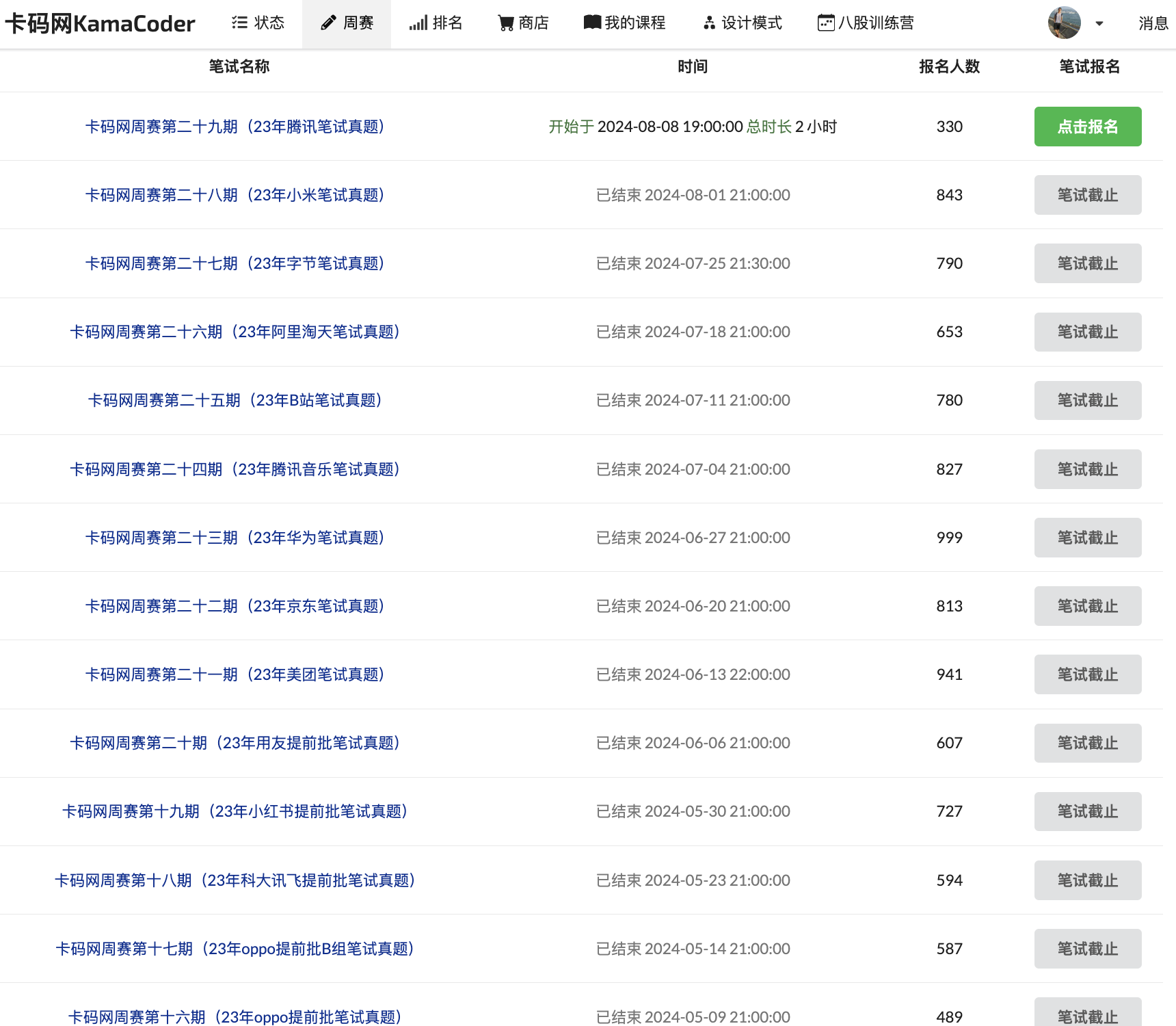Click the 时间 column header

693,66
